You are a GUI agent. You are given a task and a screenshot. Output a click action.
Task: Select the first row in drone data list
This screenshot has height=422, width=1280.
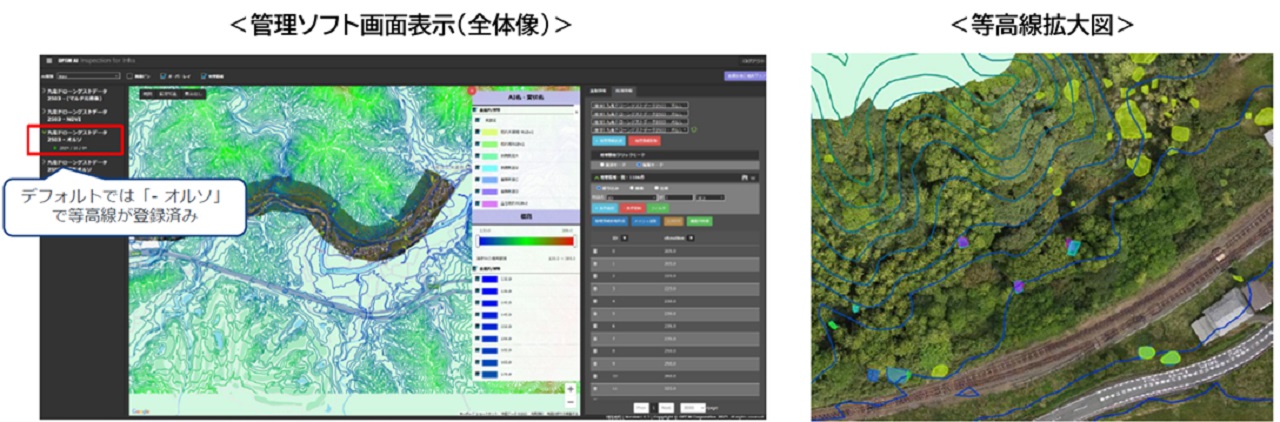(x=639, y=103)
